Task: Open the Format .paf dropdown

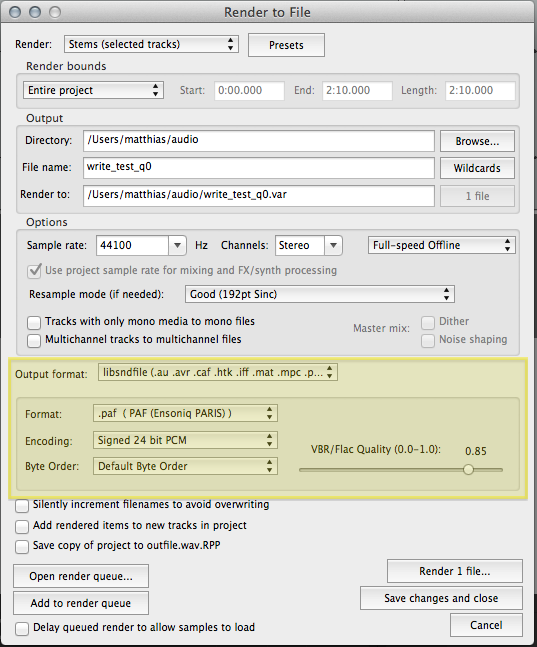Action: point(185,413)
